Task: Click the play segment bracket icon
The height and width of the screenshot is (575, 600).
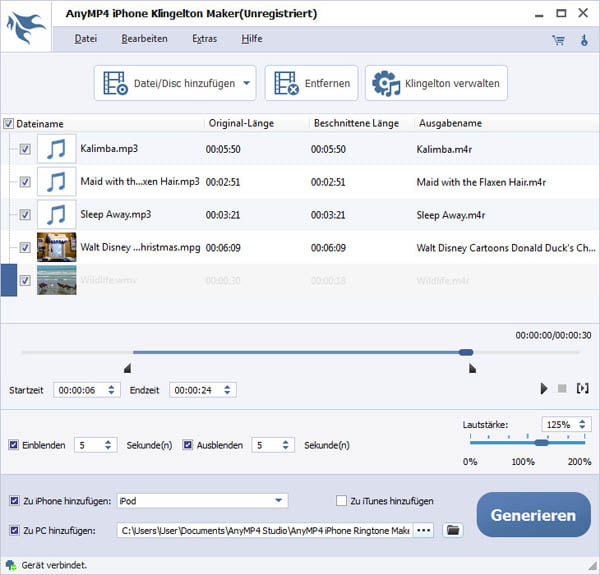Action: [582, 389]
